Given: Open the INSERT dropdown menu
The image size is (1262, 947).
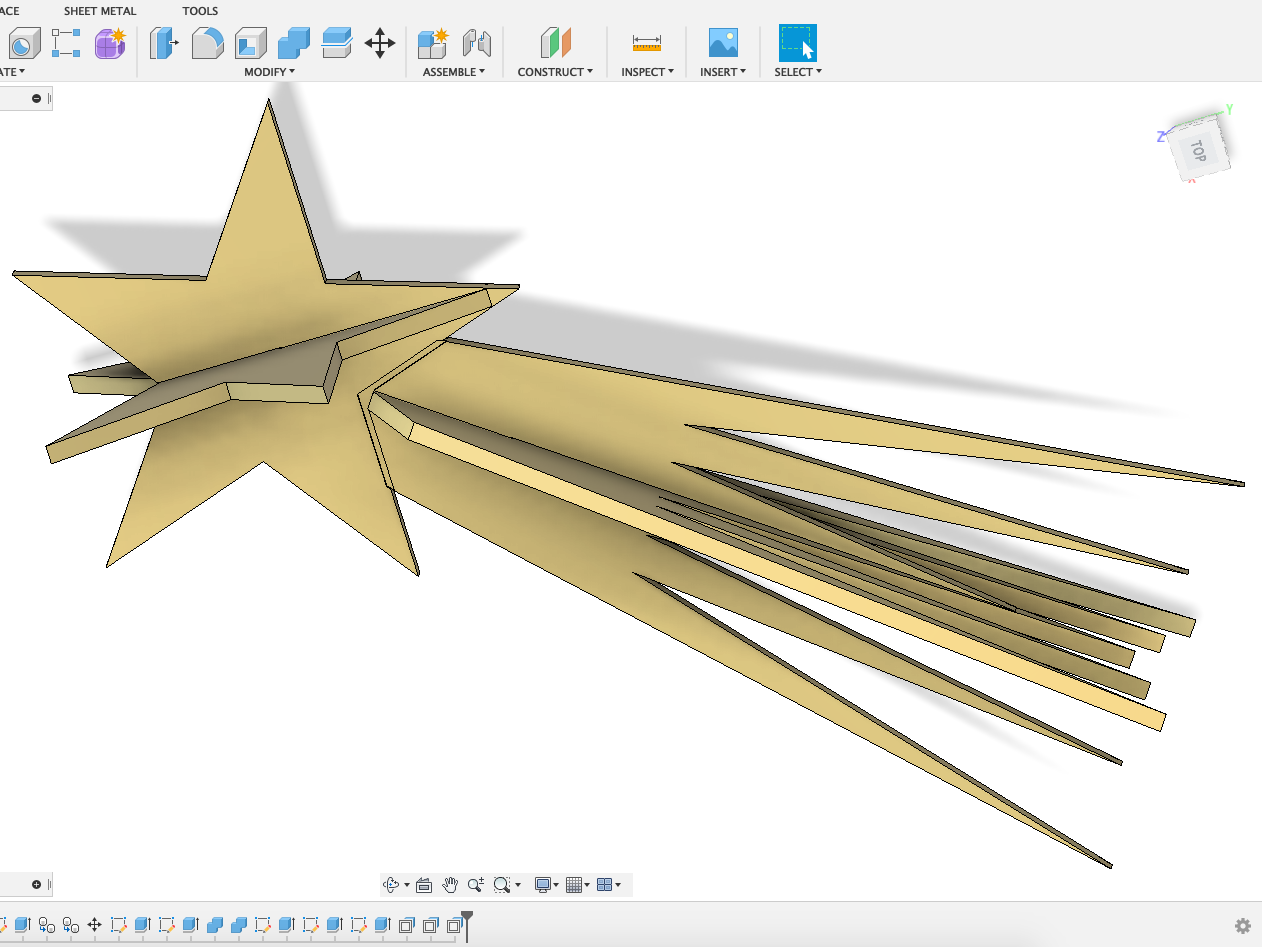Looking at the screenshot, I should coord(723,72).
